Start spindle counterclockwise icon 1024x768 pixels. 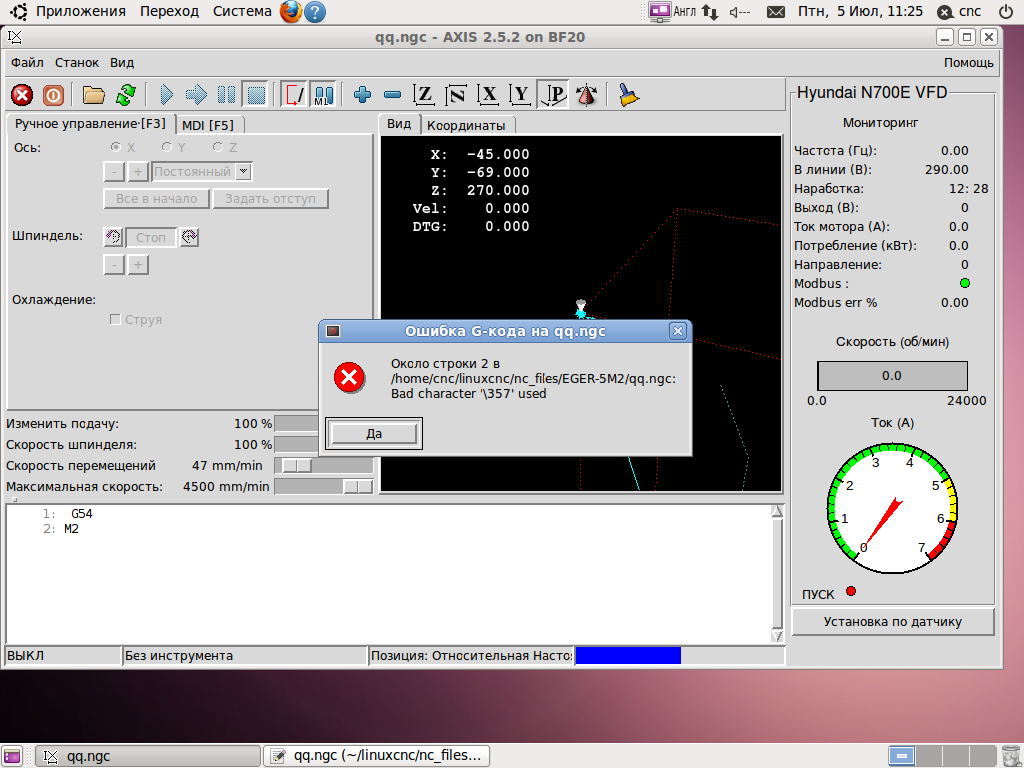(x=114, y=236)
